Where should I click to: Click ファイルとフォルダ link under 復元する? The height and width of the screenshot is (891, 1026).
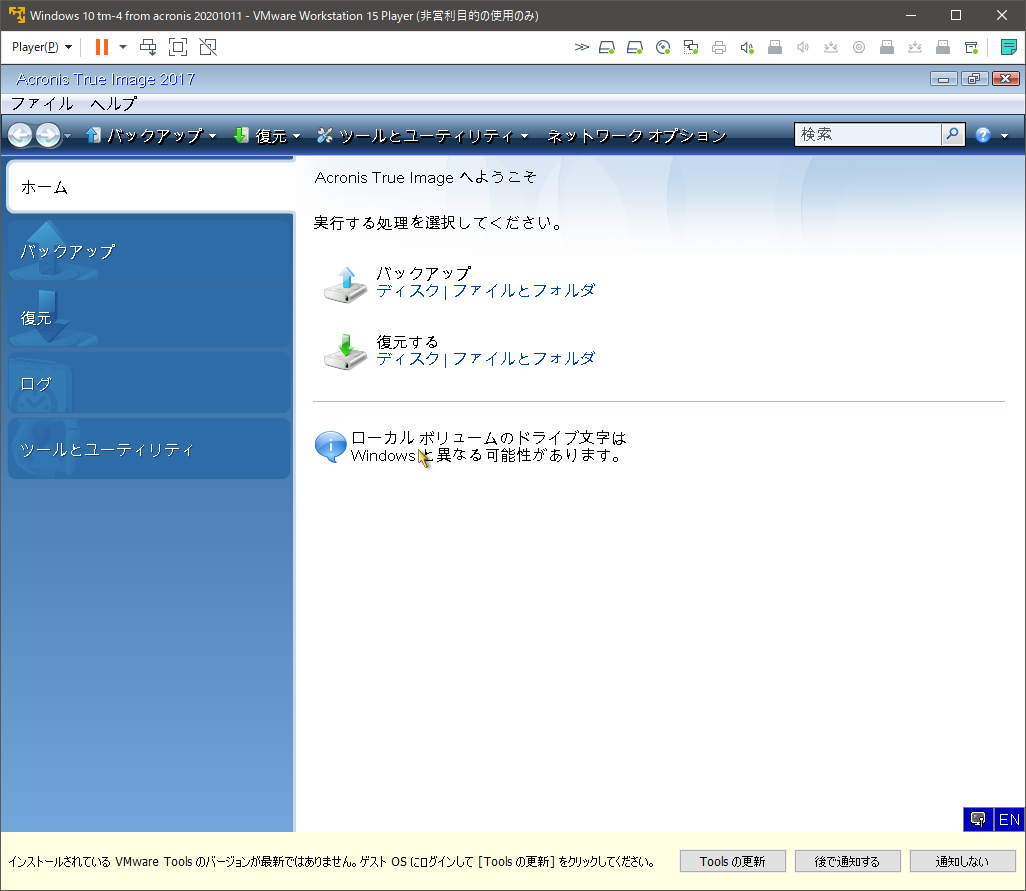point(523,358)
